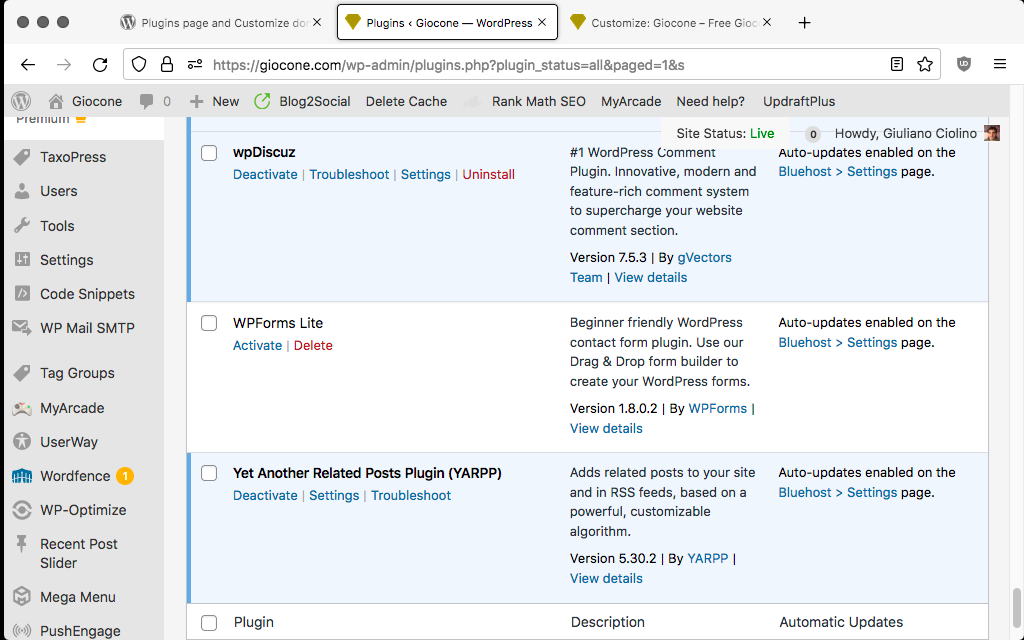Click the browser address bar URL

[x=448, y=65]
